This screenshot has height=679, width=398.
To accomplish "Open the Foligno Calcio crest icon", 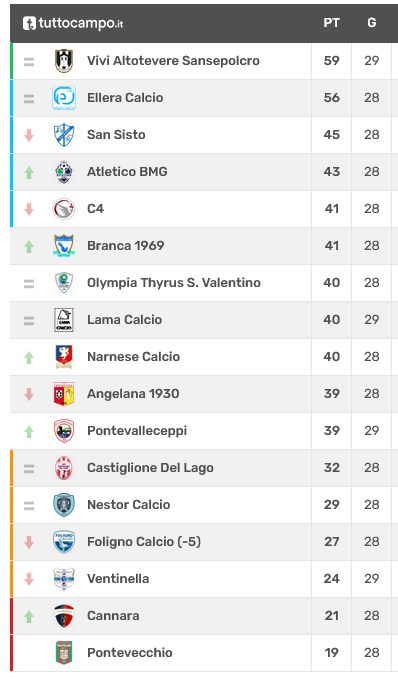I will [x=64, y=542].
